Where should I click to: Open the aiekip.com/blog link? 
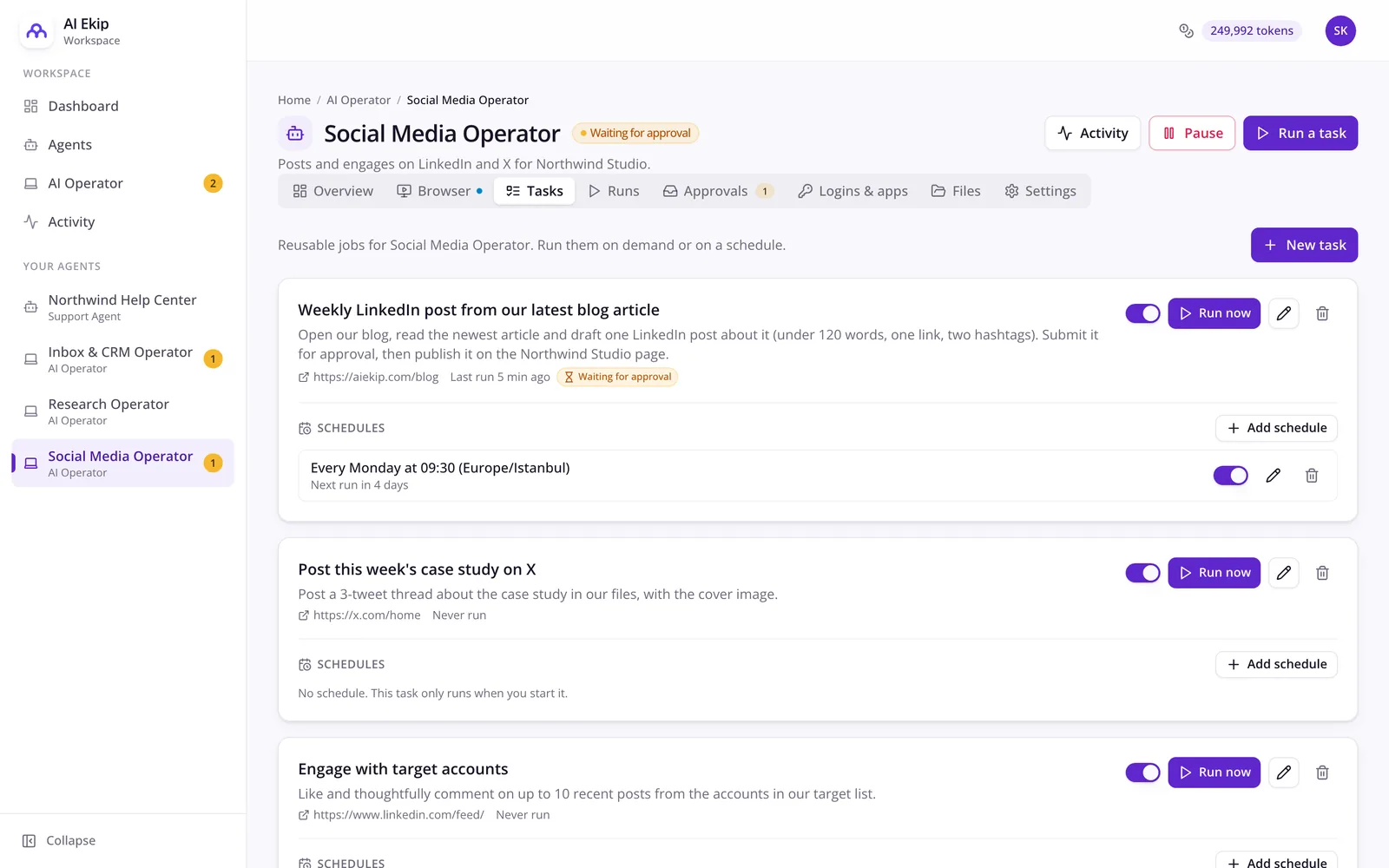(x=368, y=378)
